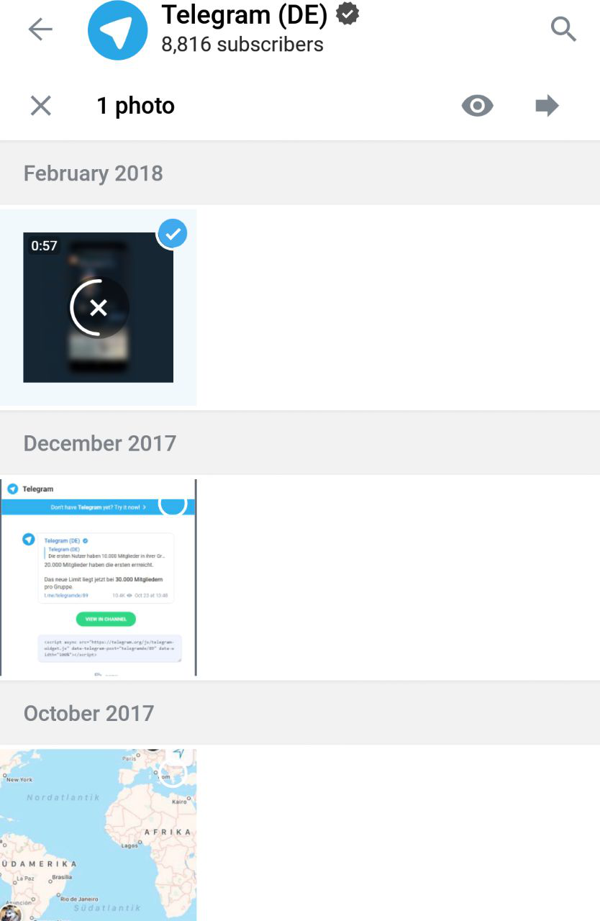Viewport: 600px width, 921px height.
Task: Tap the verified badge next to Telegram (DE)
Action: 347,14
